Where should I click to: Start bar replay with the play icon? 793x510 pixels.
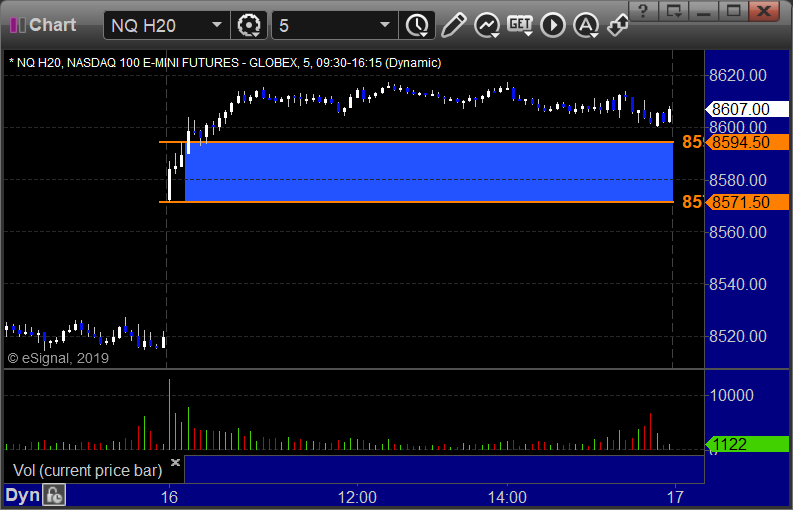tap(553, 25)
